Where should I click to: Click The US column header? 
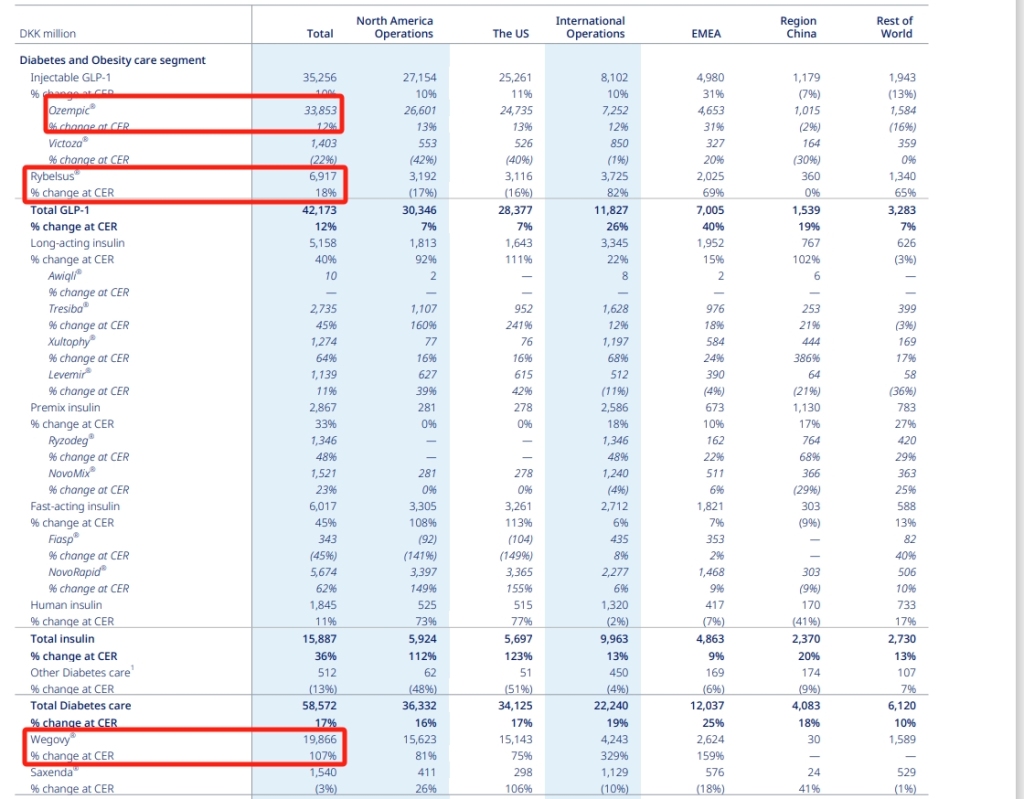tap(510, 33)
